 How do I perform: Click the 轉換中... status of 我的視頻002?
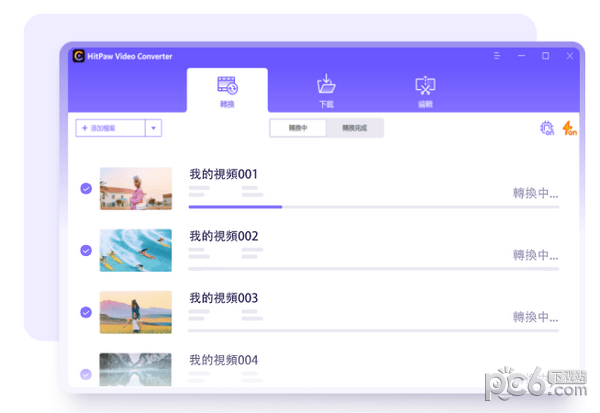click(x=535, y=255)
